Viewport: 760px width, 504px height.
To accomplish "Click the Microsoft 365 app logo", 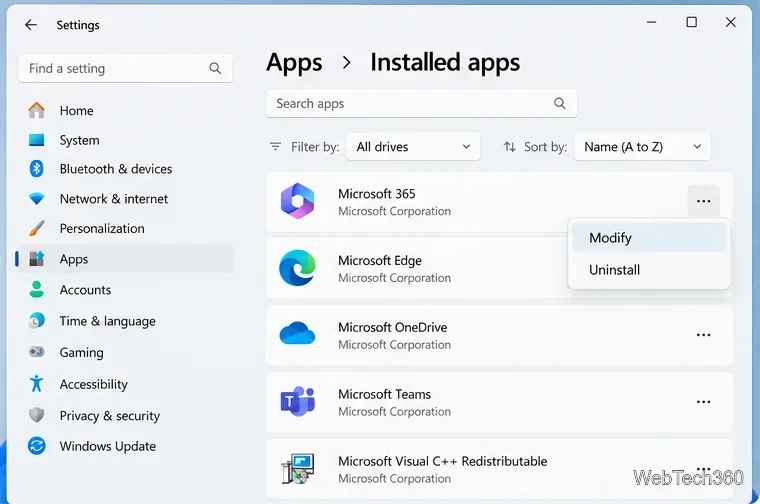I will coord(298,201).
